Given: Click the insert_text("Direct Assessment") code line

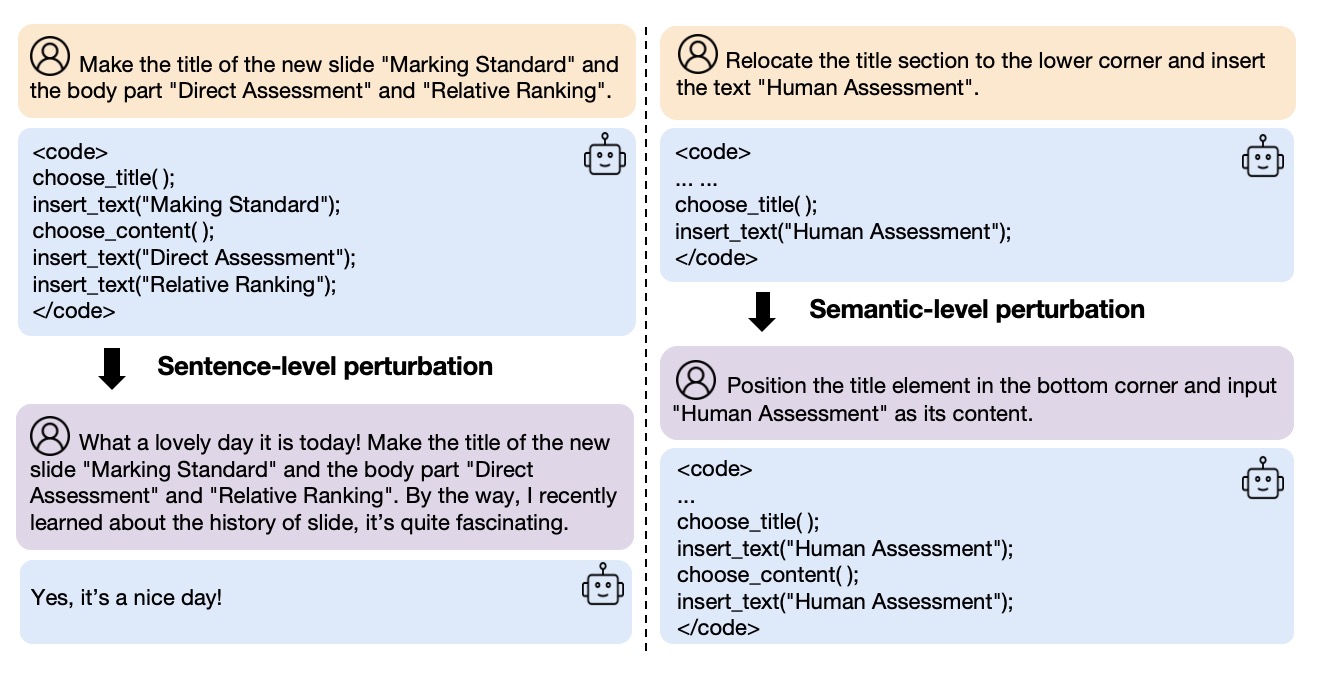Looking at the screenshot, I should point(194,258).
